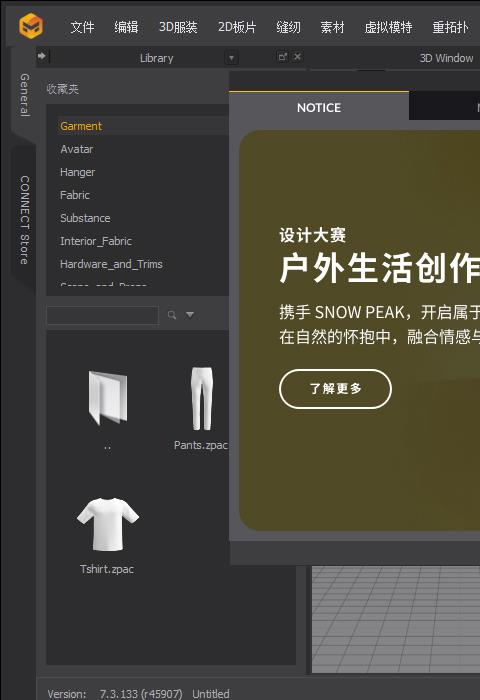
Task: Switch to the CONNECT Store side tab
Action: [x=24, y=219]
